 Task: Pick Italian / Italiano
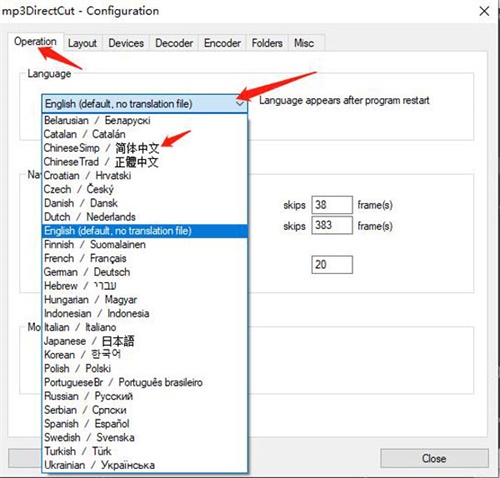tap(145, 327)
